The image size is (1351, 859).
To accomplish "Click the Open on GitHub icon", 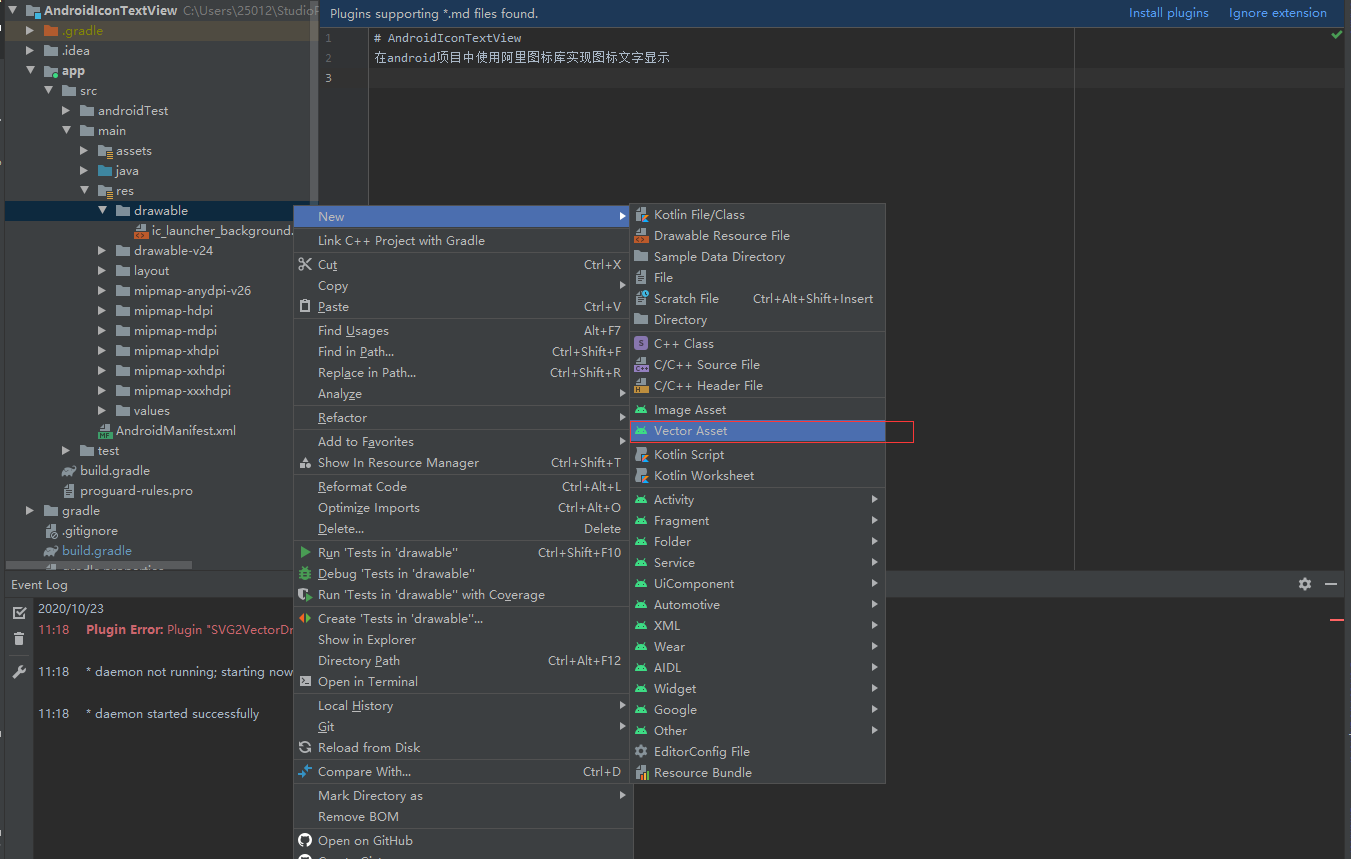I will click(306, 841).
